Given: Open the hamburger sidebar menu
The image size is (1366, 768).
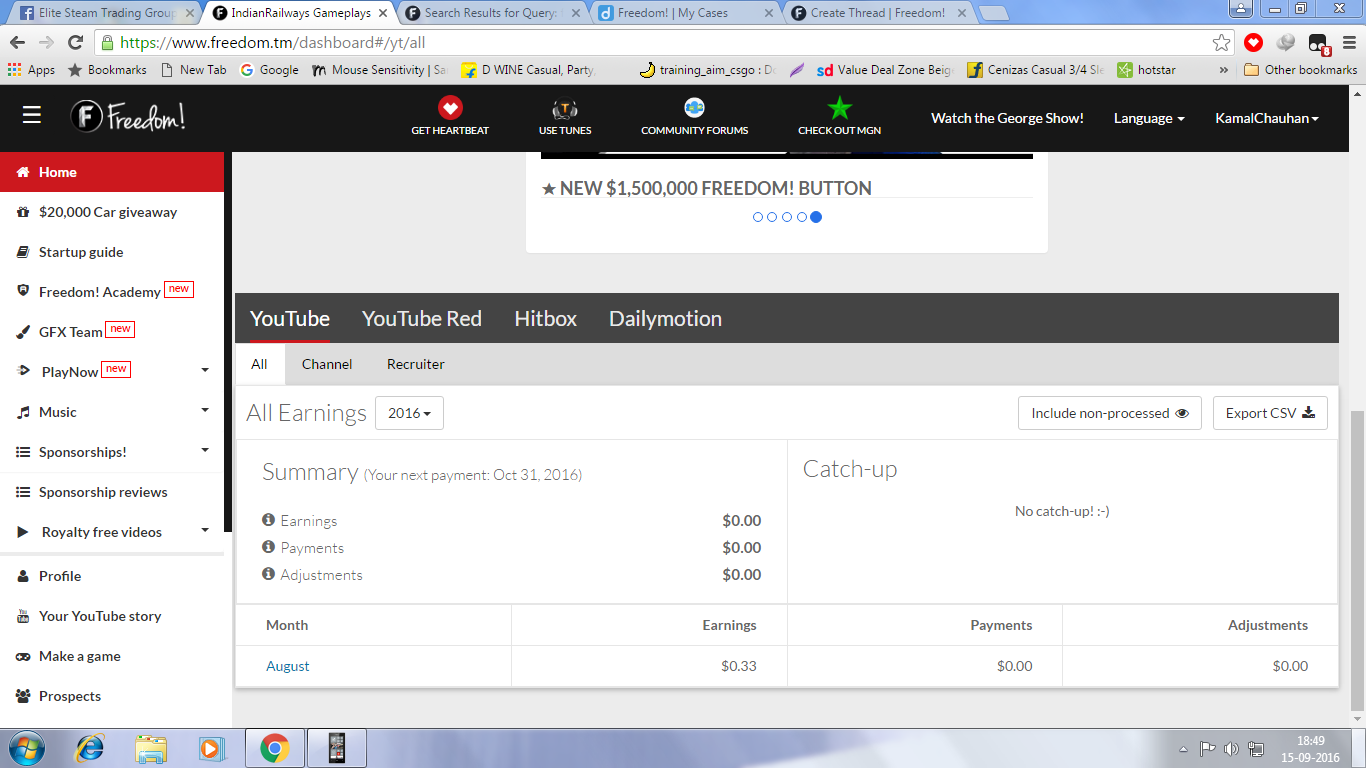Looking at the screenshot, I should (x=32, y=116).
